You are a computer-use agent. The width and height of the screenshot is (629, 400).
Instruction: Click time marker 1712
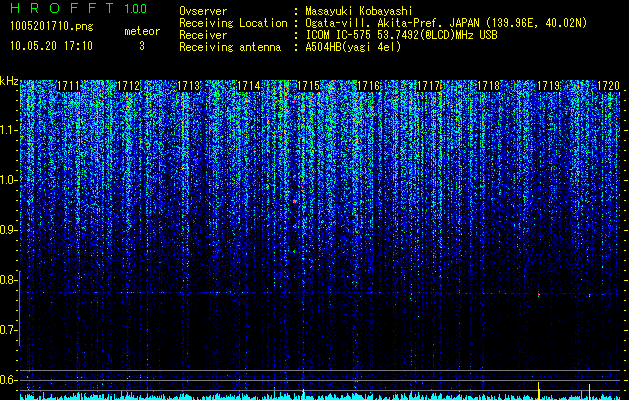coord(128,86)
